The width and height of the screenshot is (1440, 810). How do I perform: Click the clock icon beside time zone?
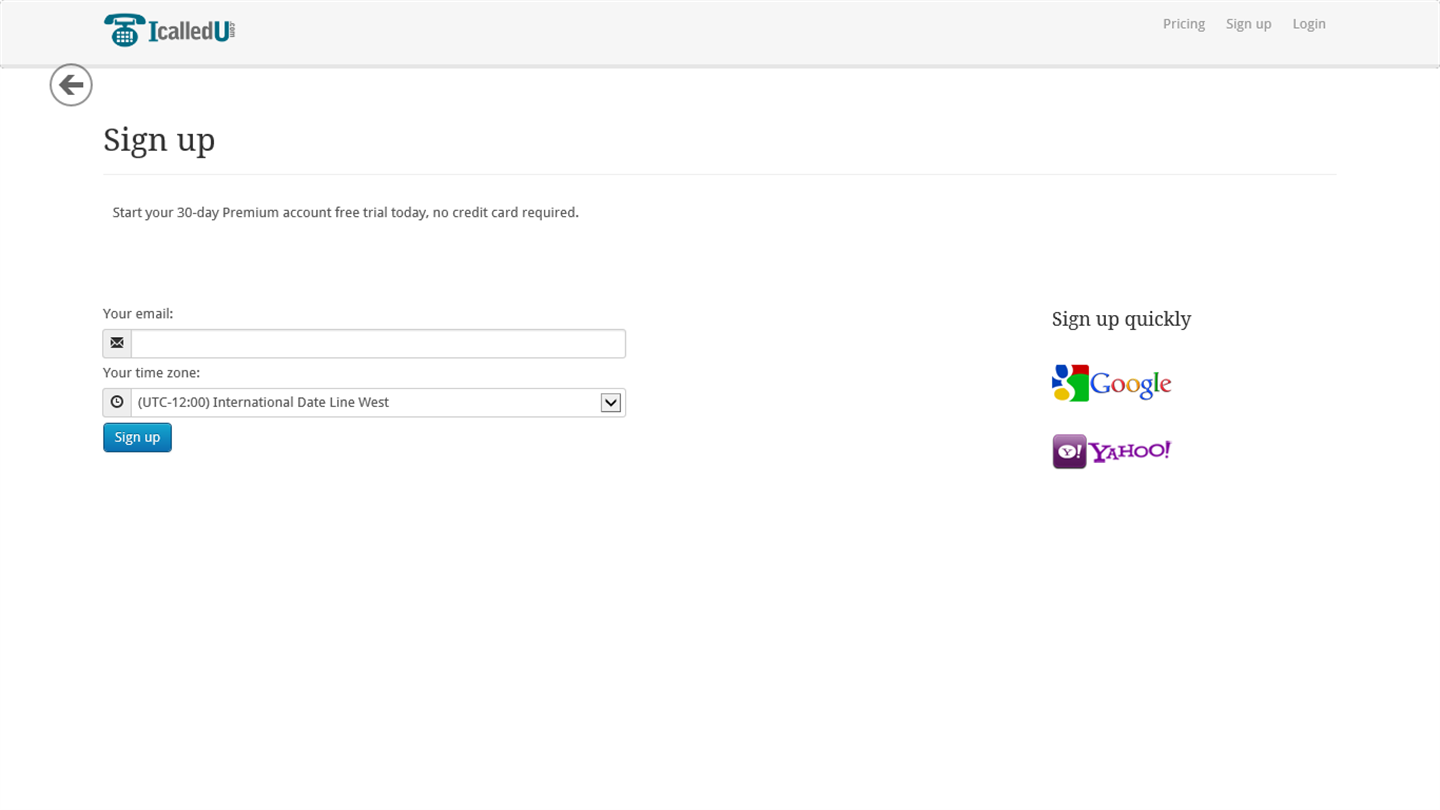point(117,402)
